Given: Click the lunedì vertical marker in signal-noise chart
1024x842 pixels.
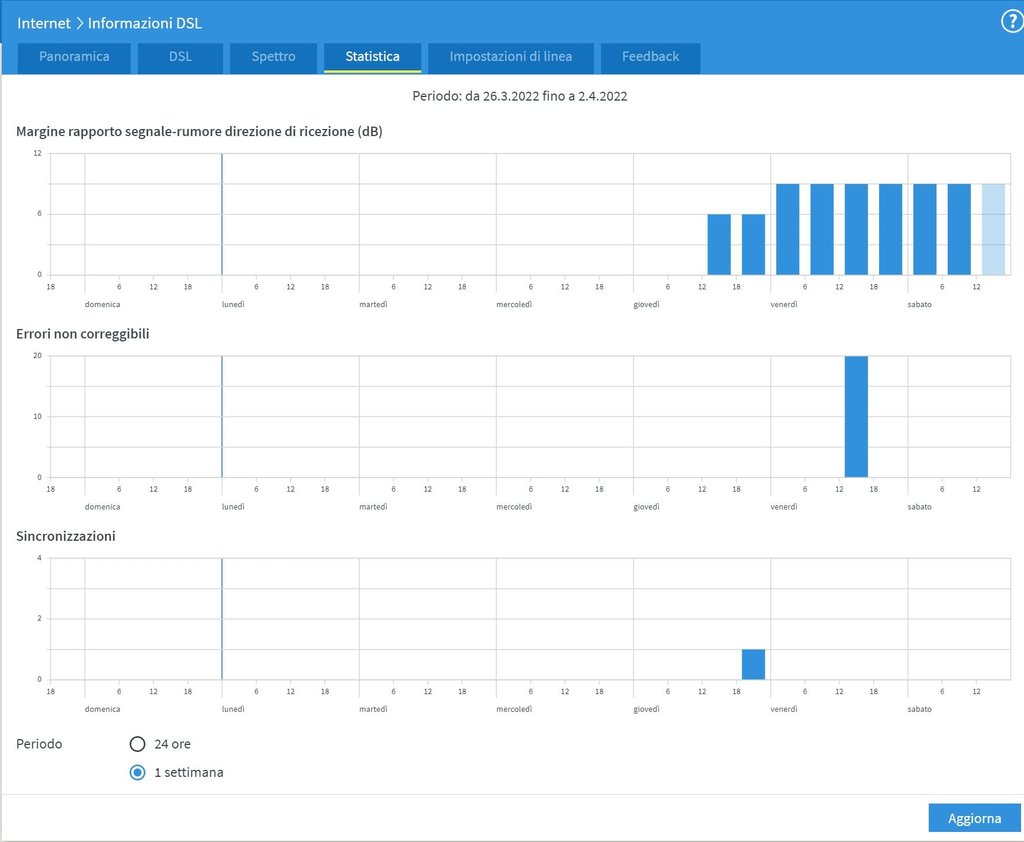Looking at the screenshot, I should click(x=221, y=214).
